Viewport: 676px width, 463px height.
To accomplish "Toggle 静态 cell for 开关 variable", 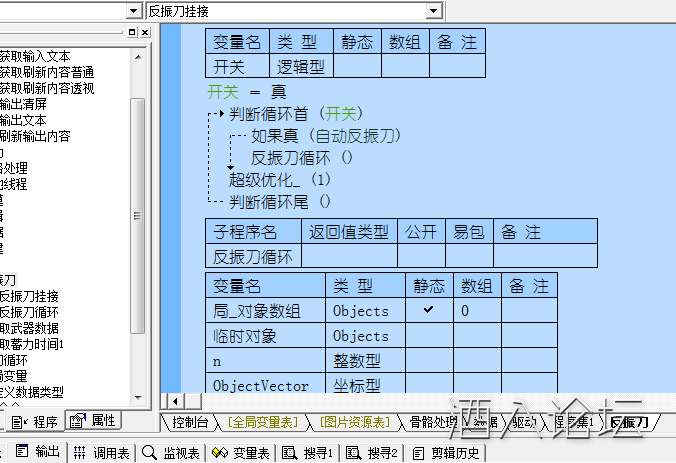I will point(357,66).
